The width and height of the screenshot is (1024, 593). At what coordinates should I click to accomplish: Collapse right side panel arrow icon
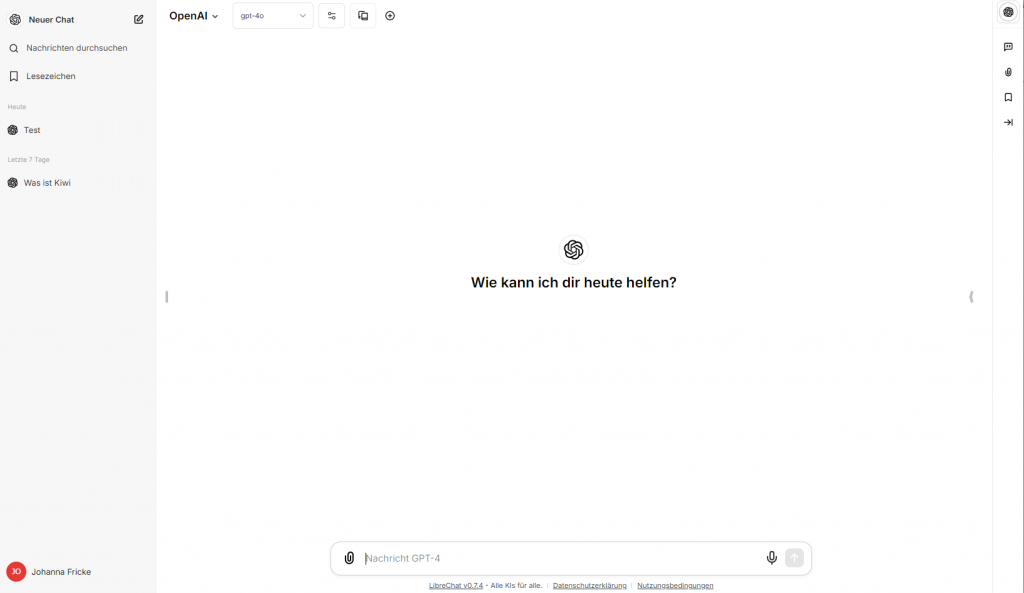(x=1008, y=122)
